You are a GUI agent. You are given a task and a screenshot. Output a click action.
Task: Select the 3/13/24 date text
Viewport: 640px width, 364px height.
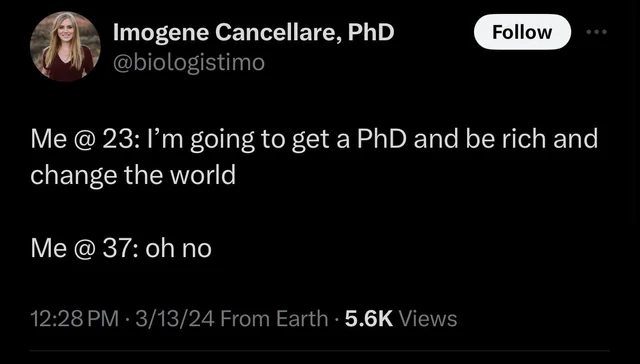point(175,319)
